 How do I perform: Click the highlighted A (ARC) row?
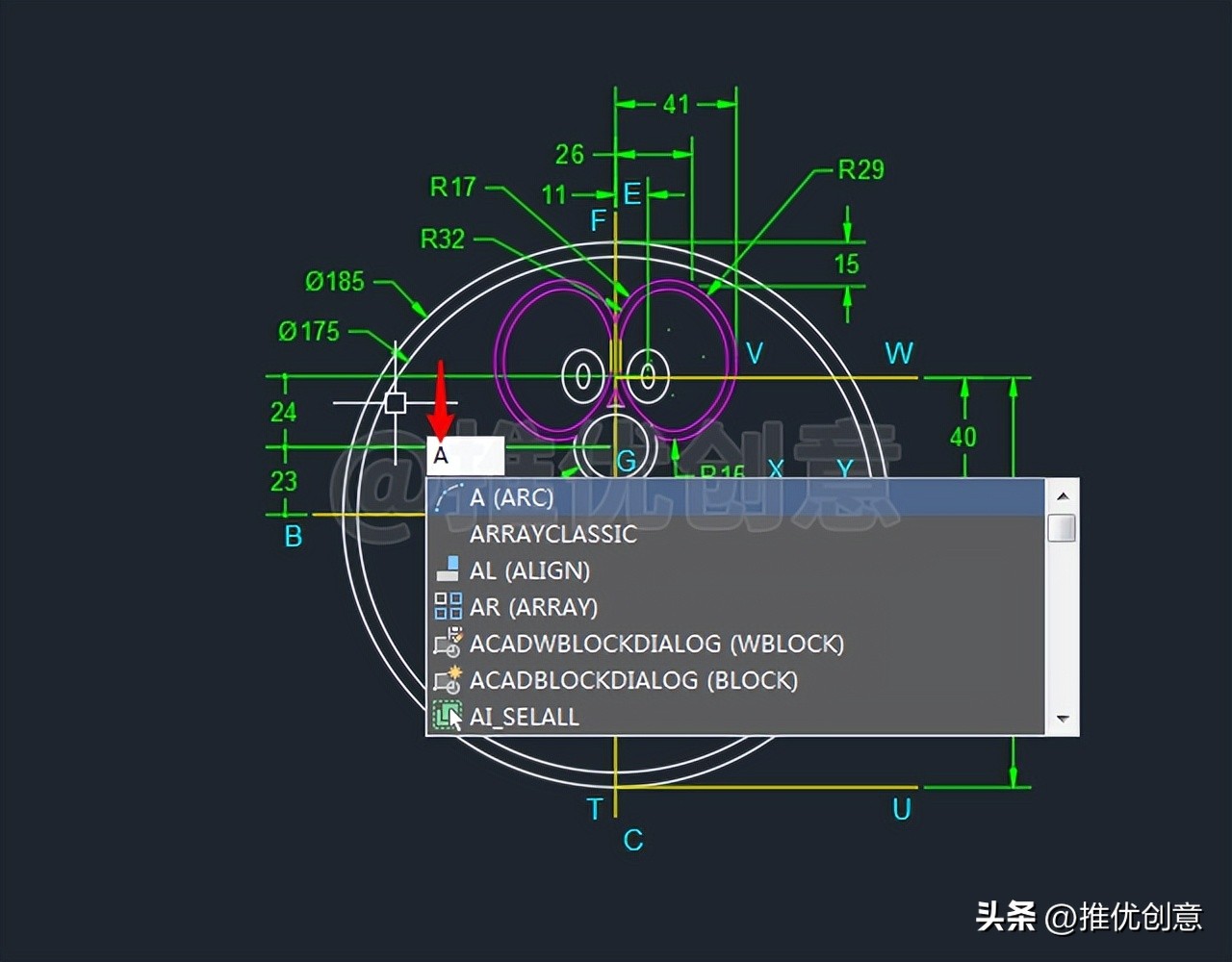pyautogui.click(x=577, y=497)
